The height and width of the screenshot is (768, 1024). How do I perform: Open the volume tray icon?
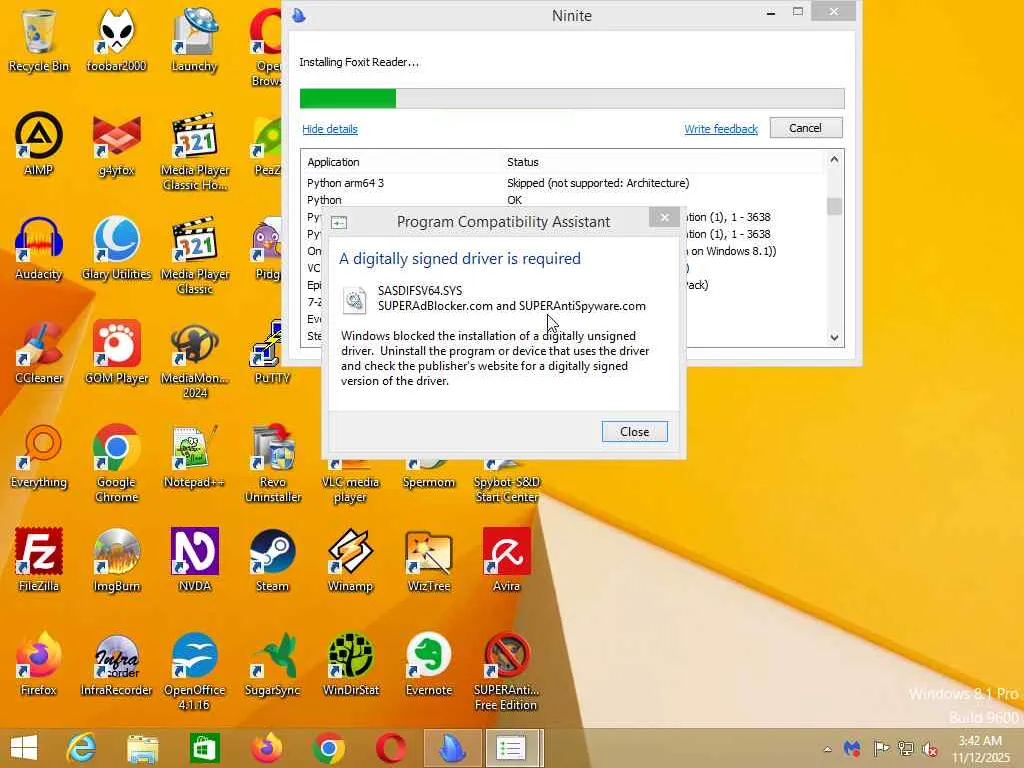[930, 748]
